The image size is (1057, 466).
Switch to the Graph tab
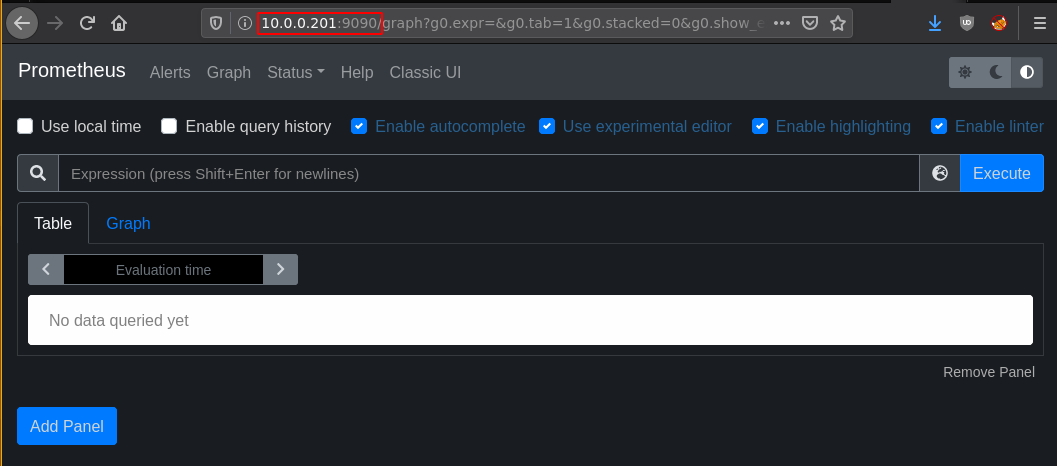128,223
